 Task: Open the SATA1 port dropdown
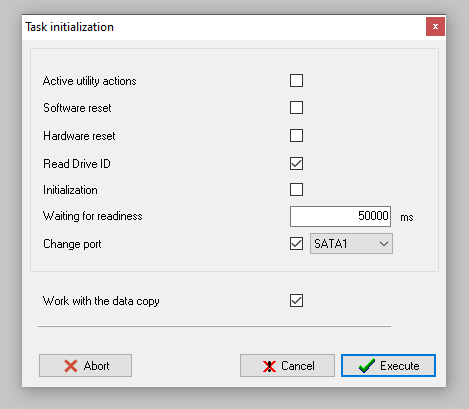[351, 244]
